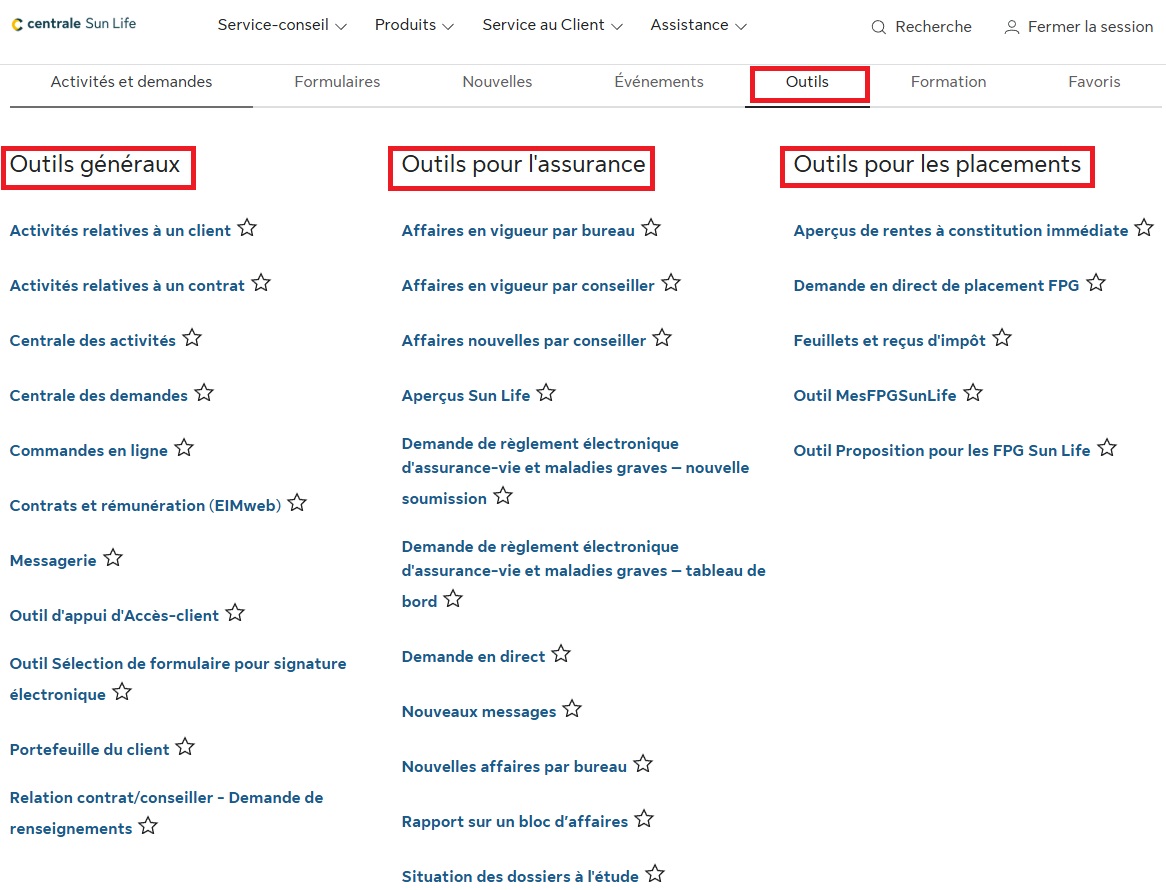Go to the Favoris tab

click(x=1094, y=82)
